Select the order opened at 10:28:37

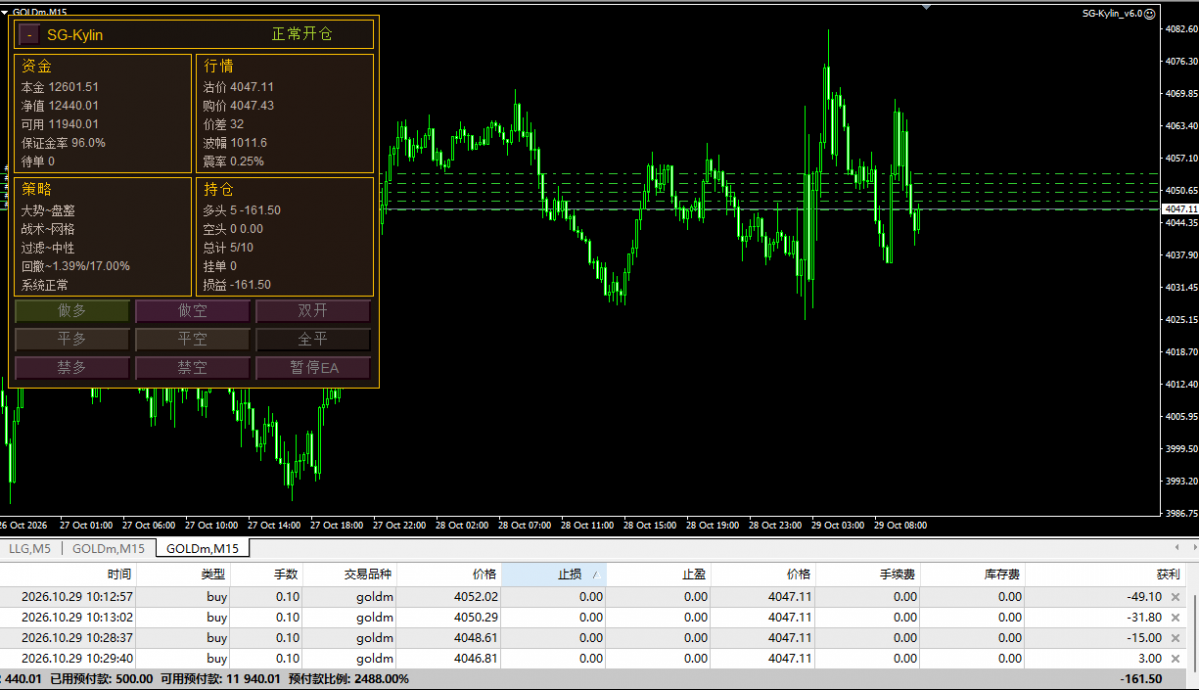click(593, 638)
